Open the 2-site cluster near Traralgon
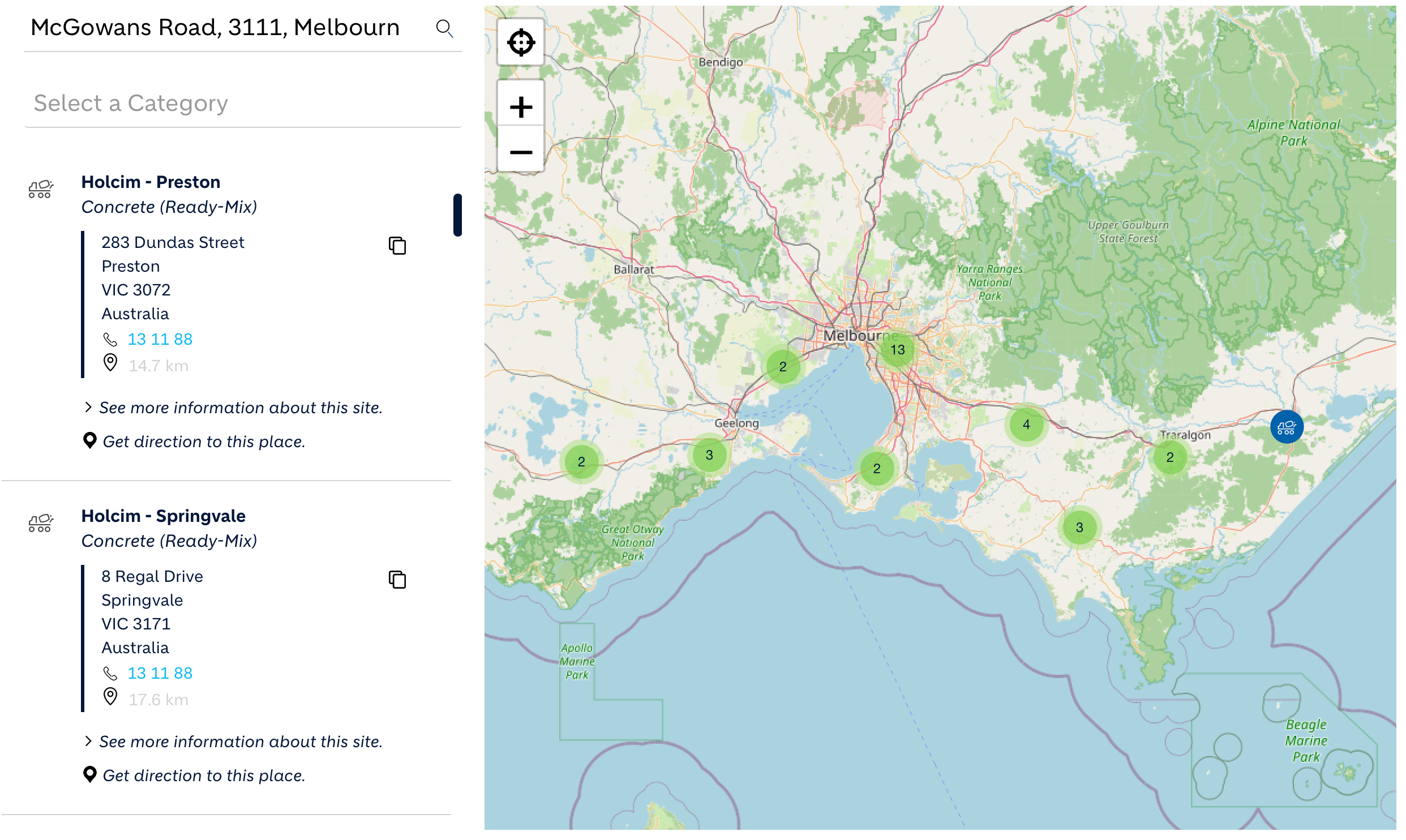This screenshot has height=840, width=1406. (x=1170, y=457)
